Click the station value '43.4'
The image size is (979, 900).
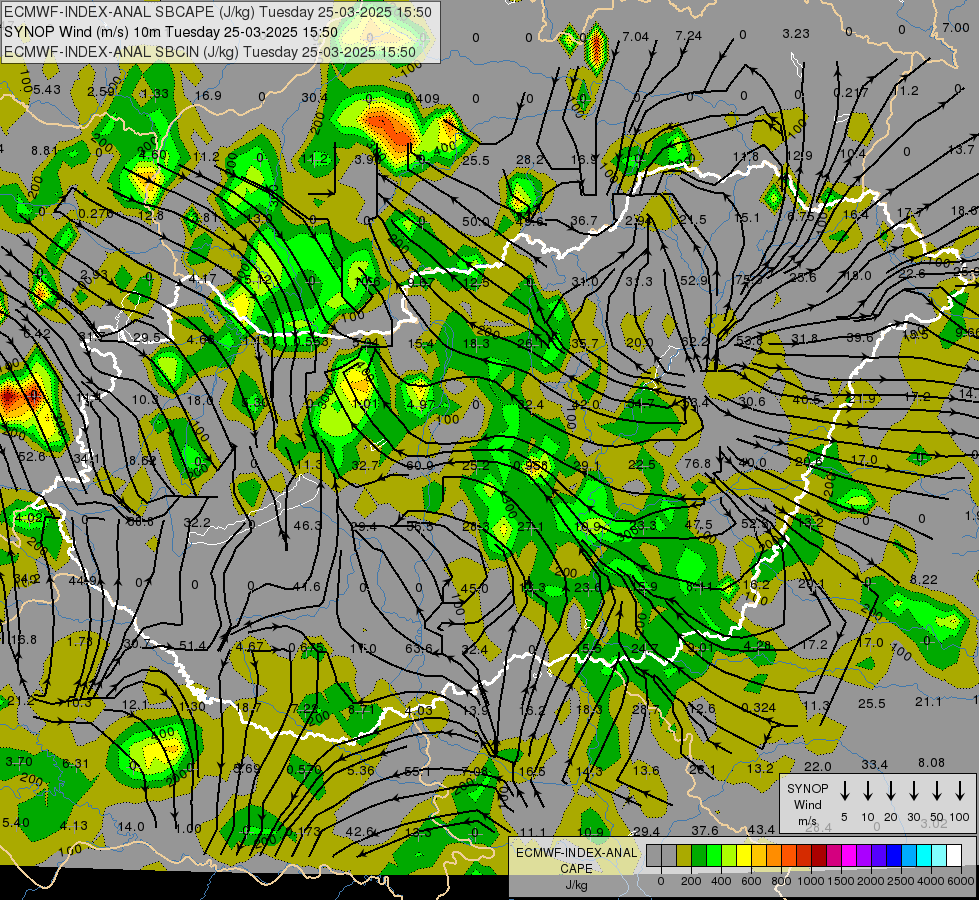(x=761, y=829)
